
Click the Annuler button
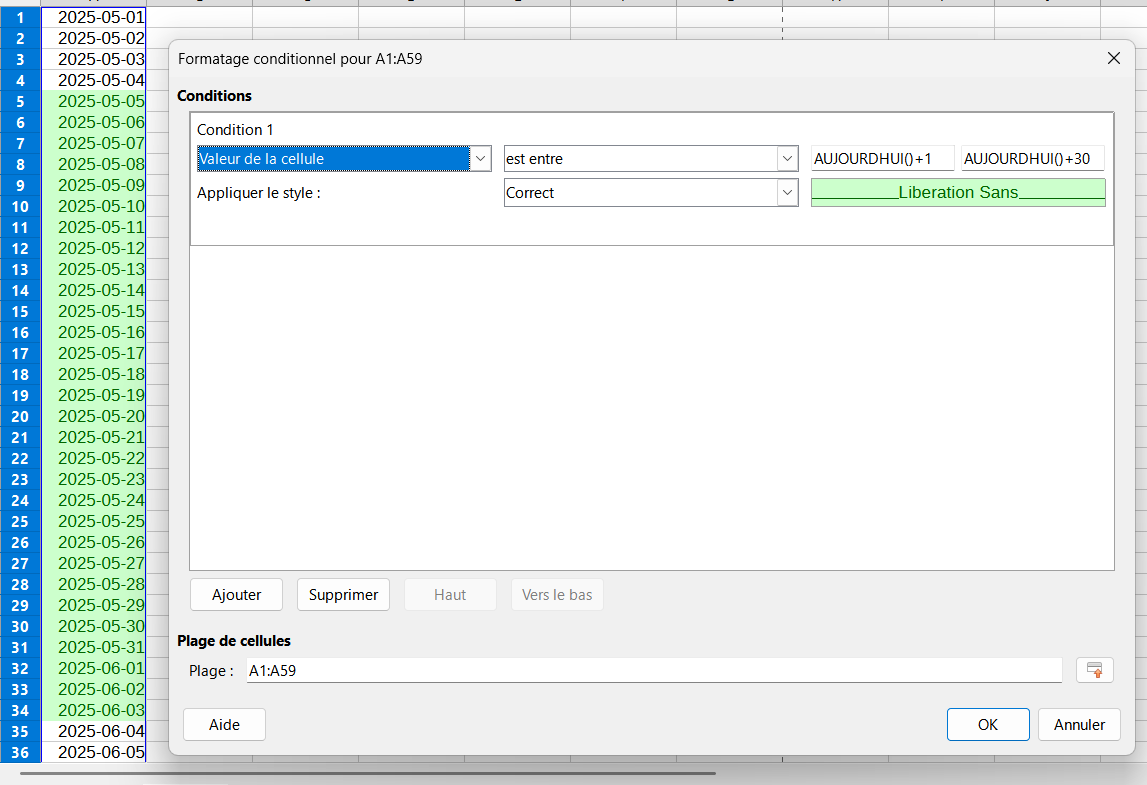click(1079, 724)
